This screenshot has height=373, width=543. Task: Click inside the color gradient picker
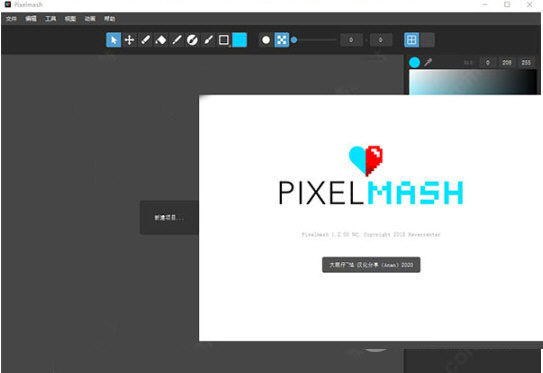tap(473, 82)
